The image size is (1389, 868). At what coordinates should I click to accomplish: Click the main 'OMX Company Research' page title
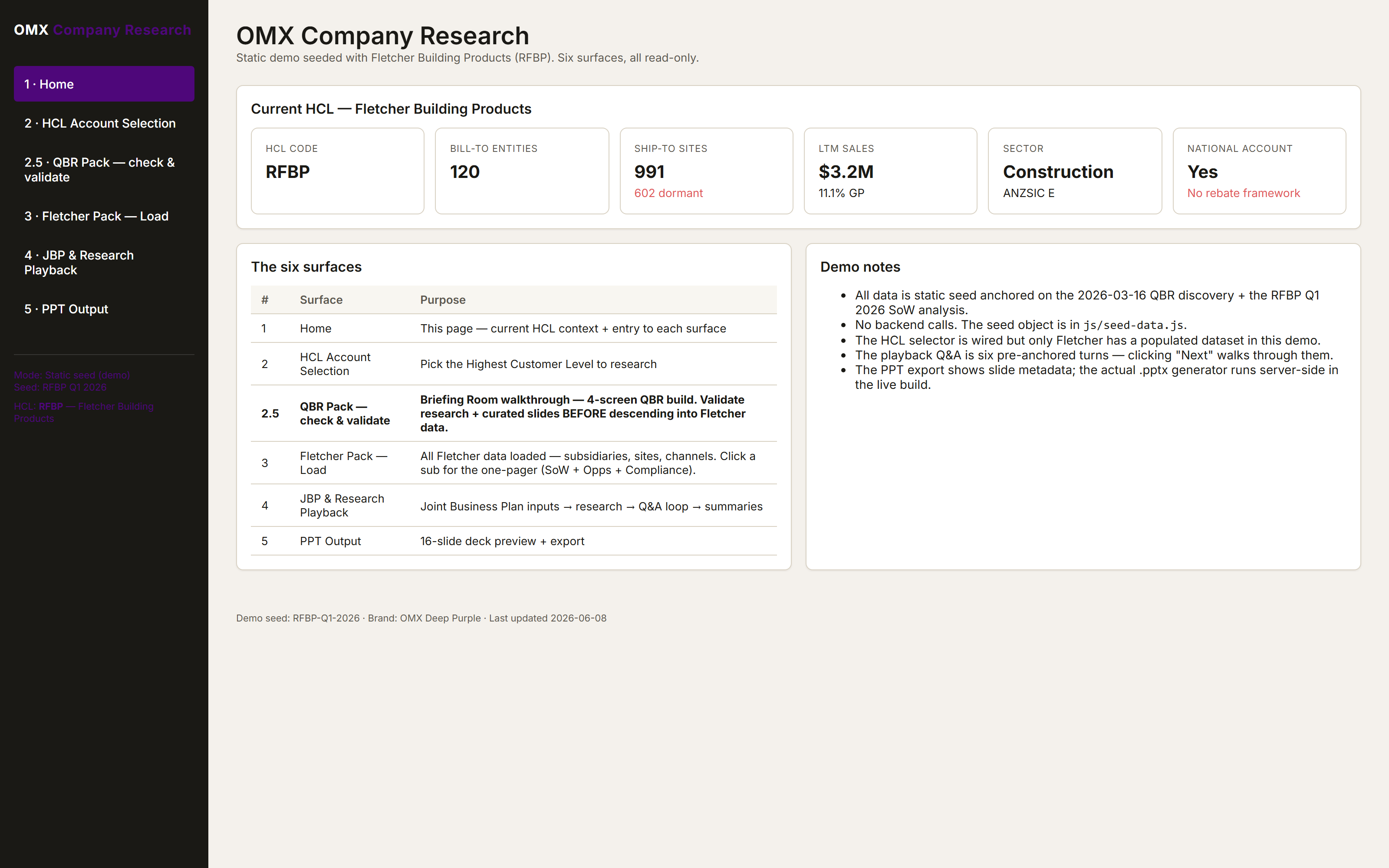tap(382, 36)
